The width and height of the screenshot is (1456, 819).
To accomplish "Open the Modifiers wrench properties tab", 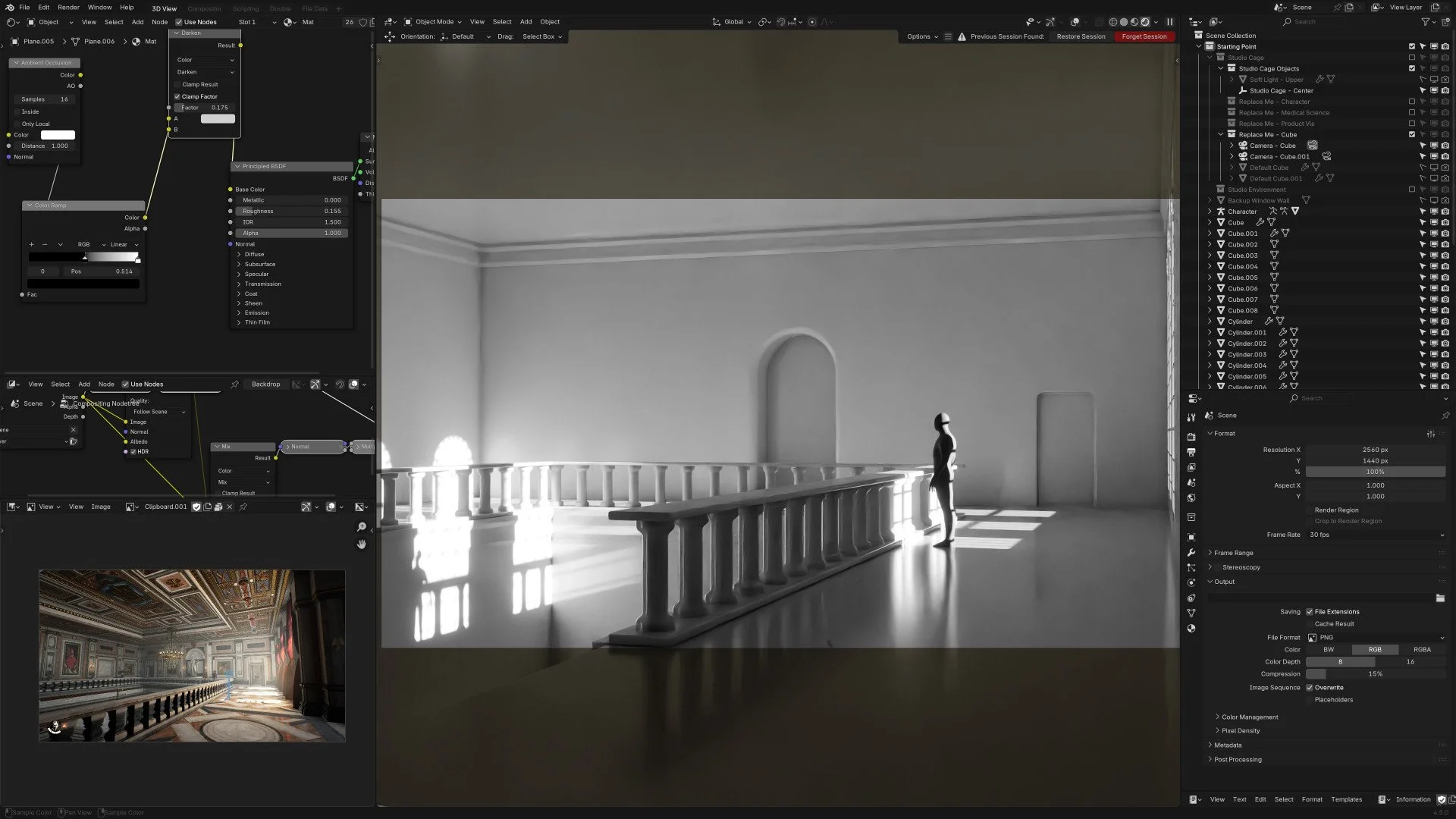I will [x=1191, y=553].
